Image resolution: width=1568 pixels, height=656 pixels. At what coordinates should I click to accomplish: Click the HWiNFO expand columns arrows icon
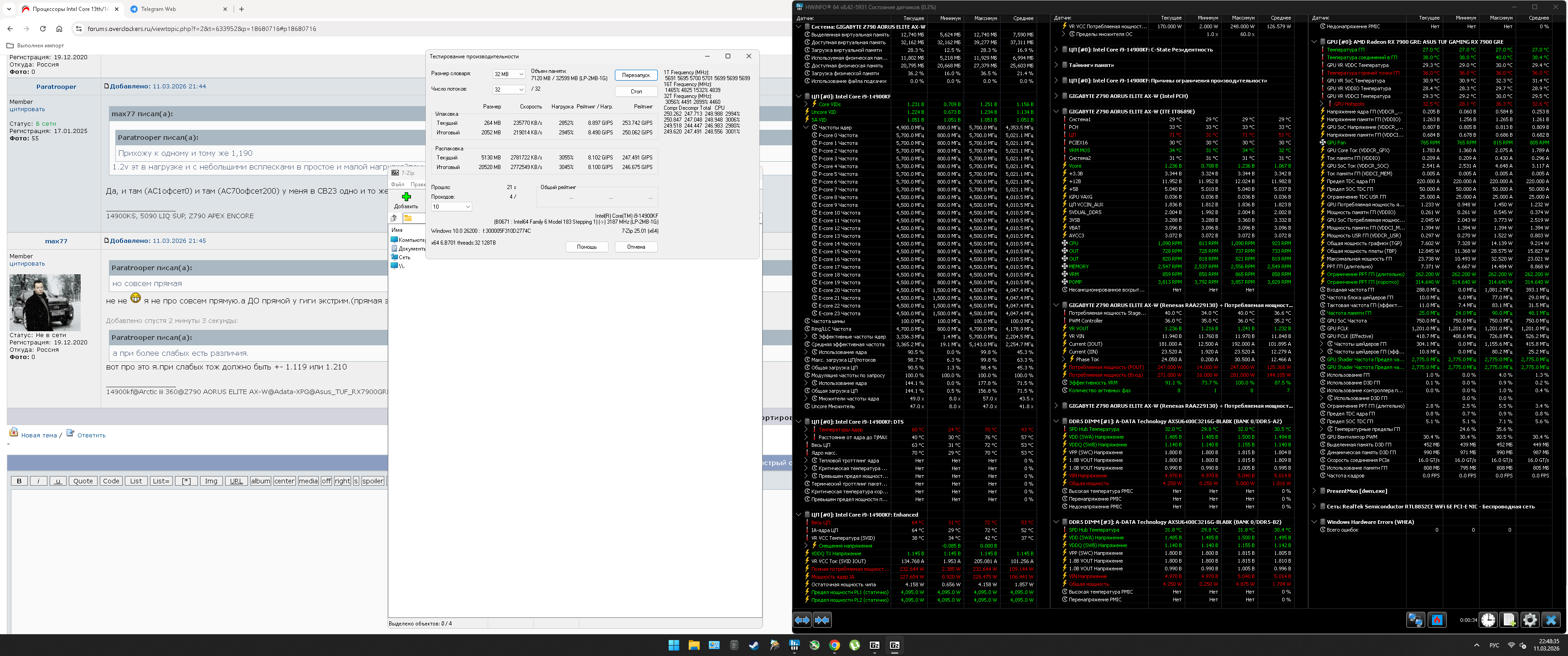[x=802, y=620]
